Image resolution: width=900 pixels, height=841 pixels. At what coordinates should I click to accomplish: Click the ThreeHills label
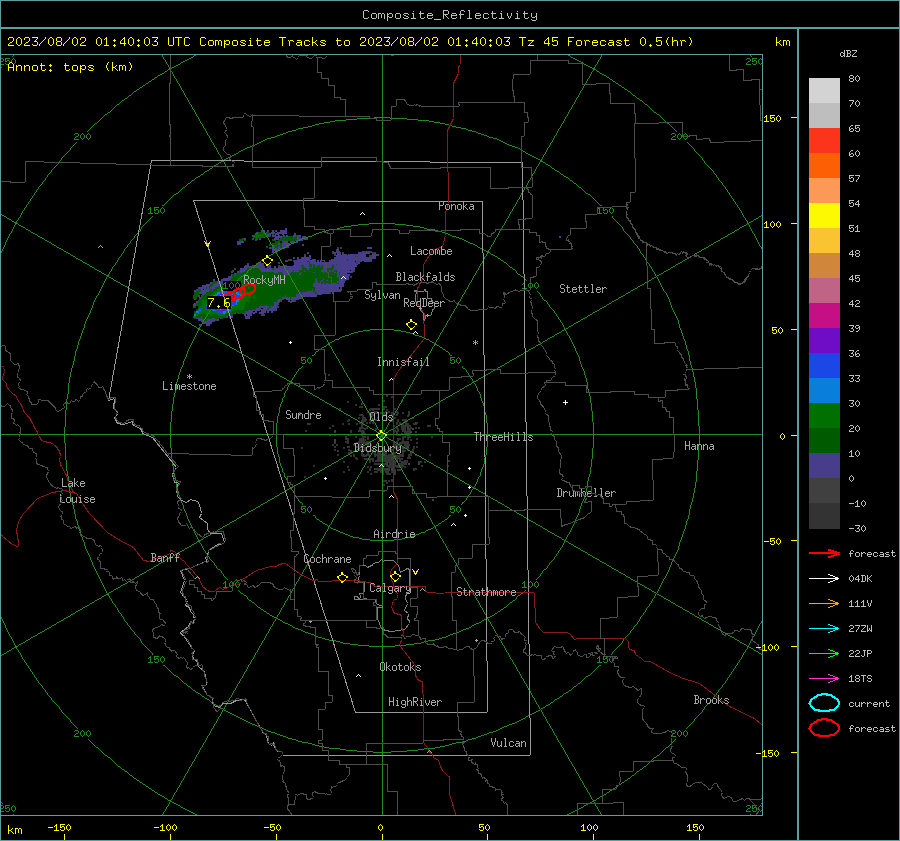(503, 437)
